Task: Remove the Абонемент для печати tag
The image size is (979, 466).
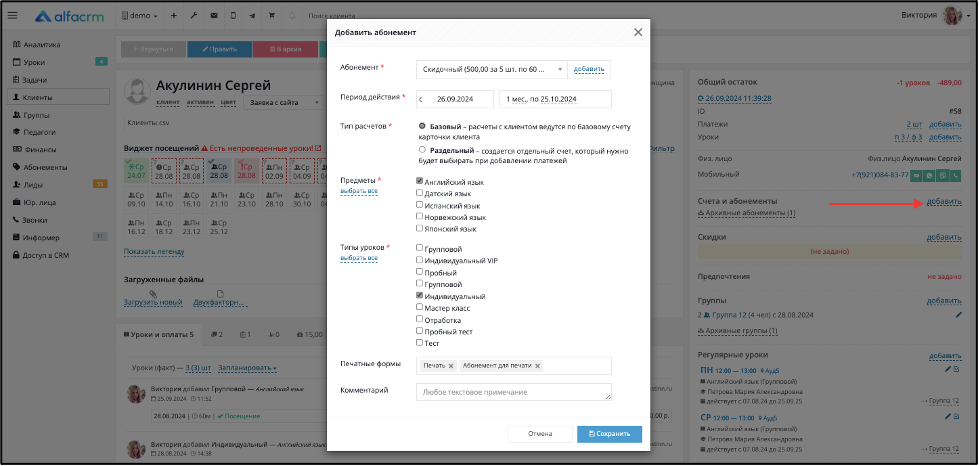Action: 537,366
